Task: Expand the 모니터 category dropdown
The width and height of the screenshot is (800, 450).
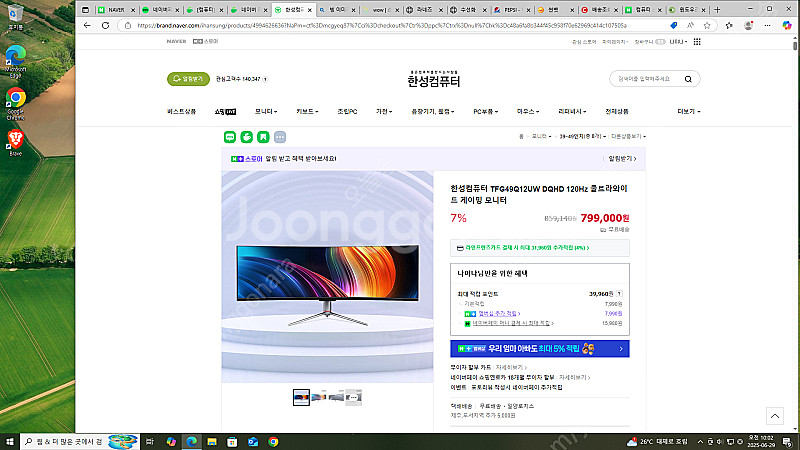Action: pos(266,111)
